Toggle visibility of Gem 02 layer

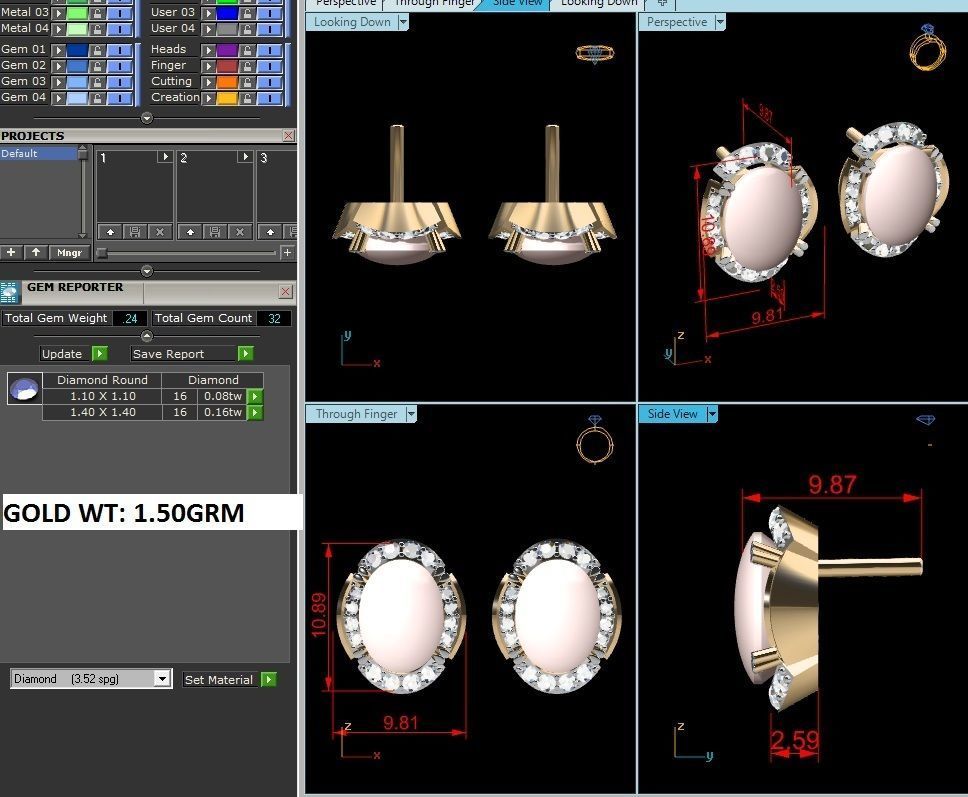point(120,65)
